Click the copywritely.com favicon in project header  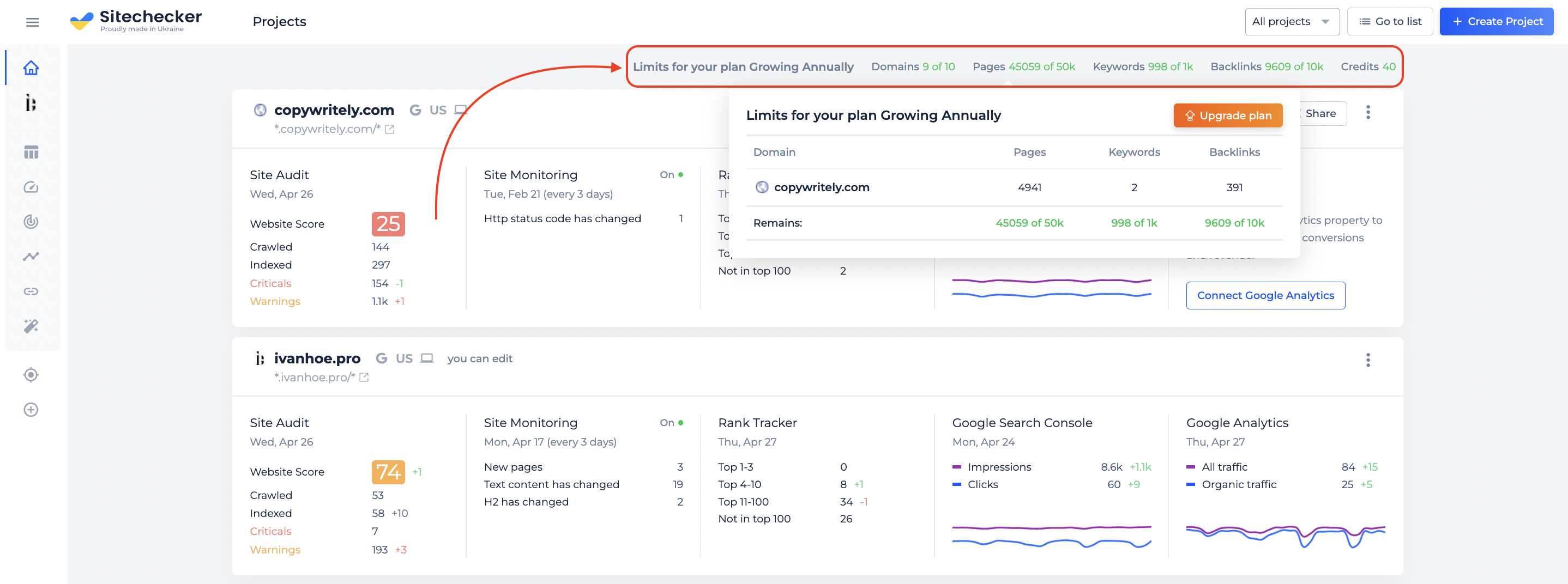pyautogui.click(x=260, y=110)
